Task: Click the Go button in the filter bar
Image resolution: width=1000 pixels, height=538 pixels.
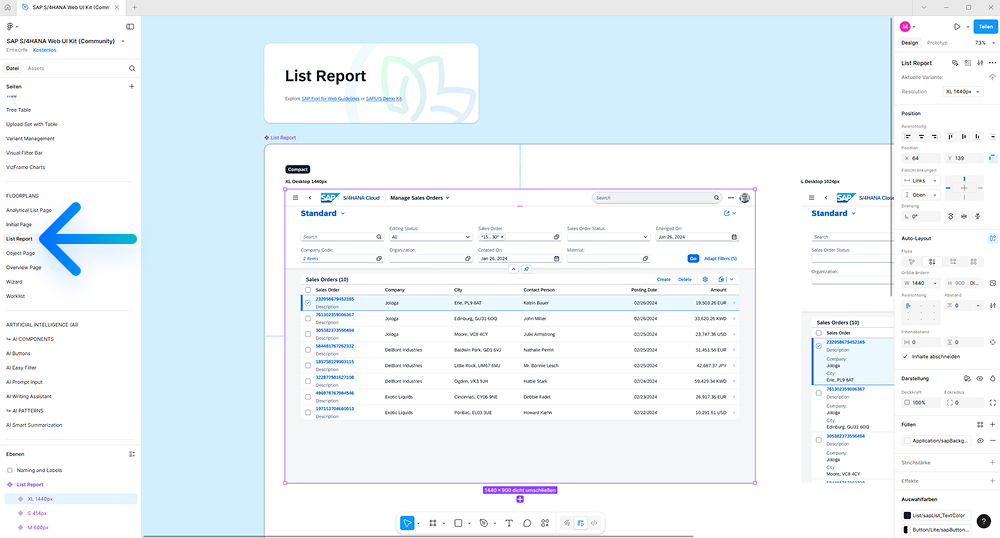Action: tap(693, 258)
